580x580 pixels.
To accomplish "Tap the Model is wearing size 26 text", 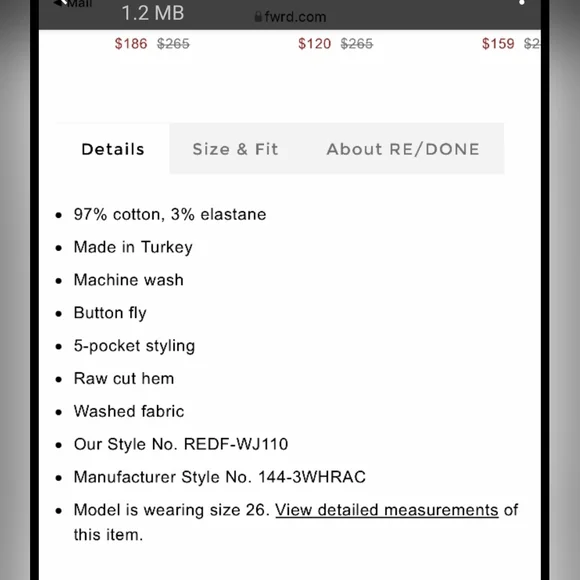I will [172, 510].
